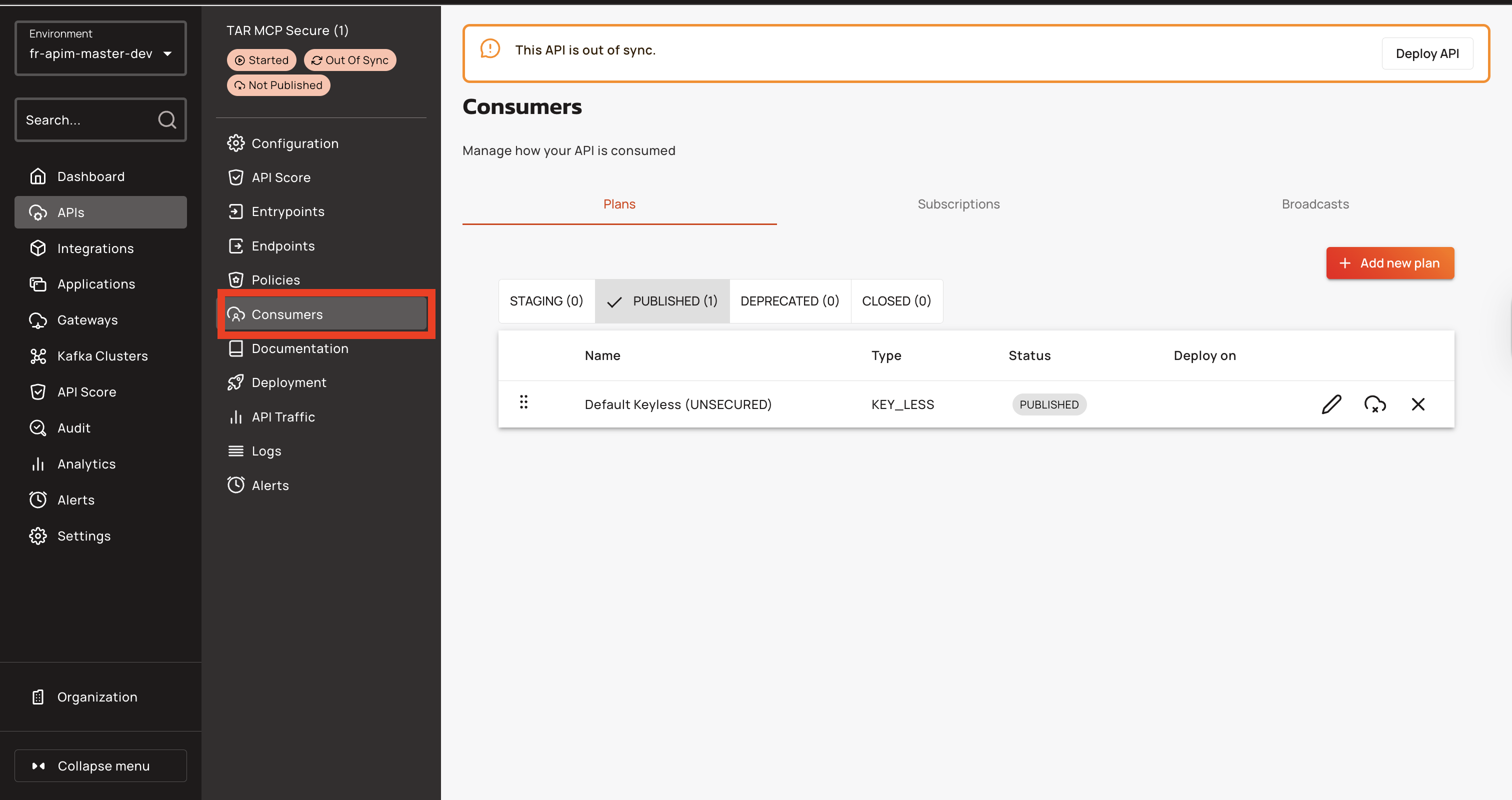Toggle the PUBLISHED (1) filter
1512x800 pixels.
(662, 301)
